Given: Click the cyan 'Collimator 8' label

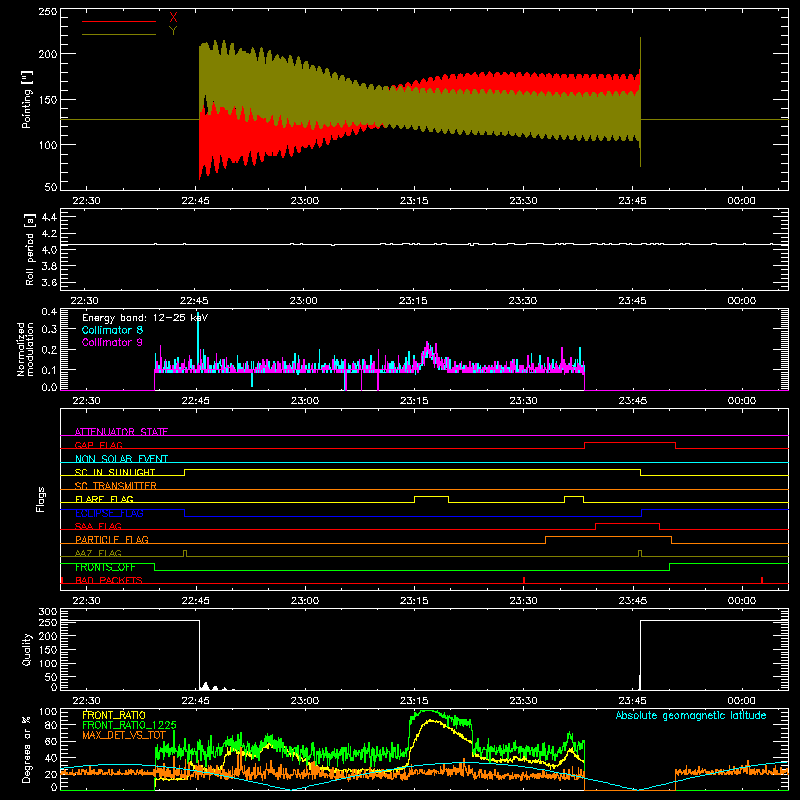Looking at the screenshot, I should (x=112, y=330).
